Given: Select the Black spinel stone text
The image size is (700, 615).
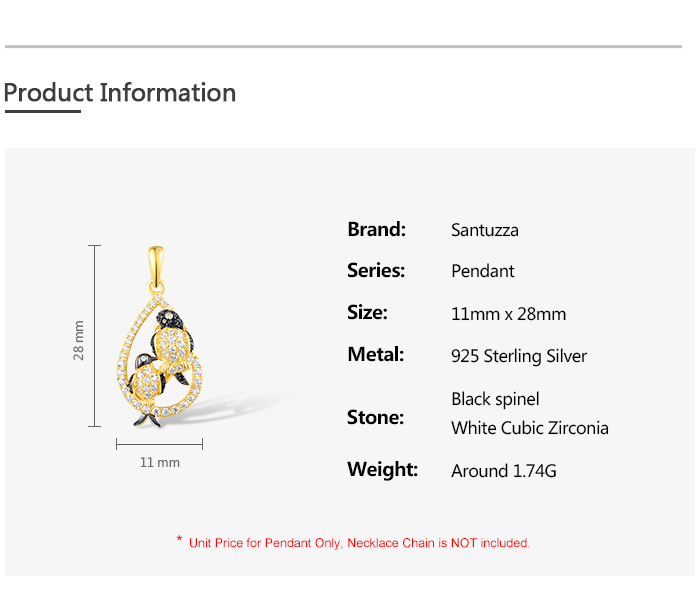Looking at the screenshot, I should [x=495, y=399].
